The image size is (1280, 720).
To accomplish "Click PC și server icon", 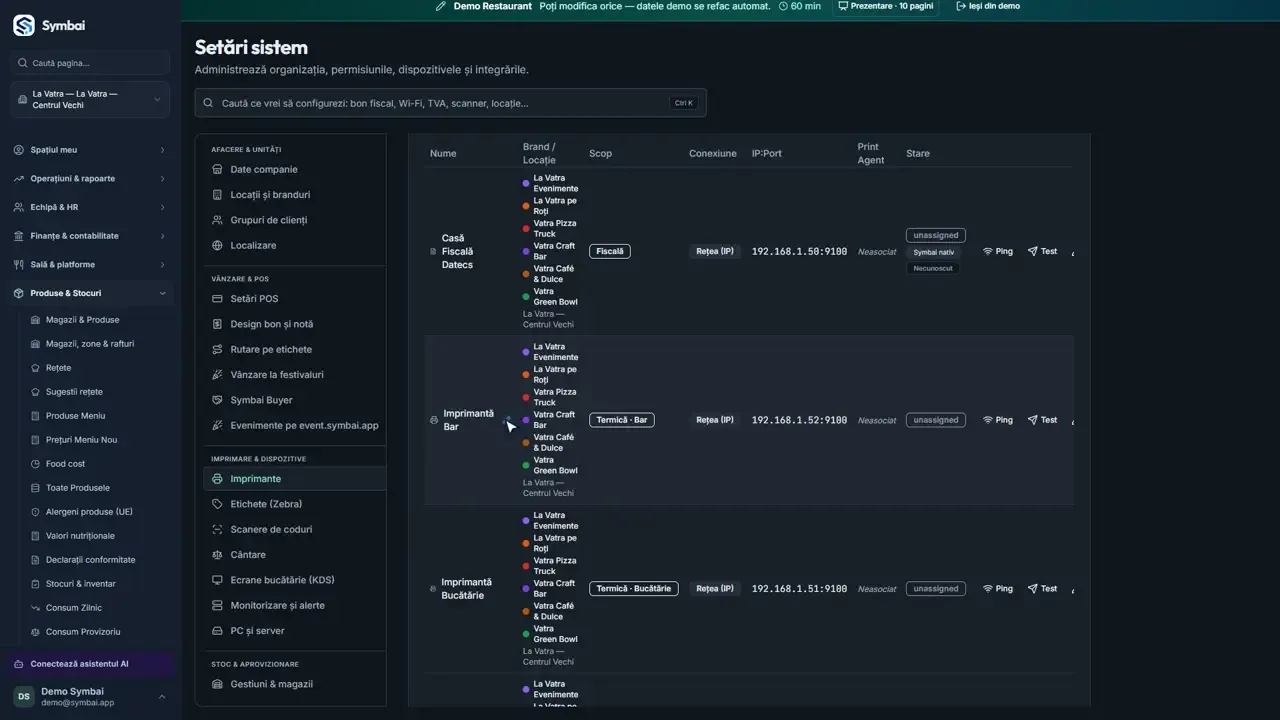I will [218, 631].
